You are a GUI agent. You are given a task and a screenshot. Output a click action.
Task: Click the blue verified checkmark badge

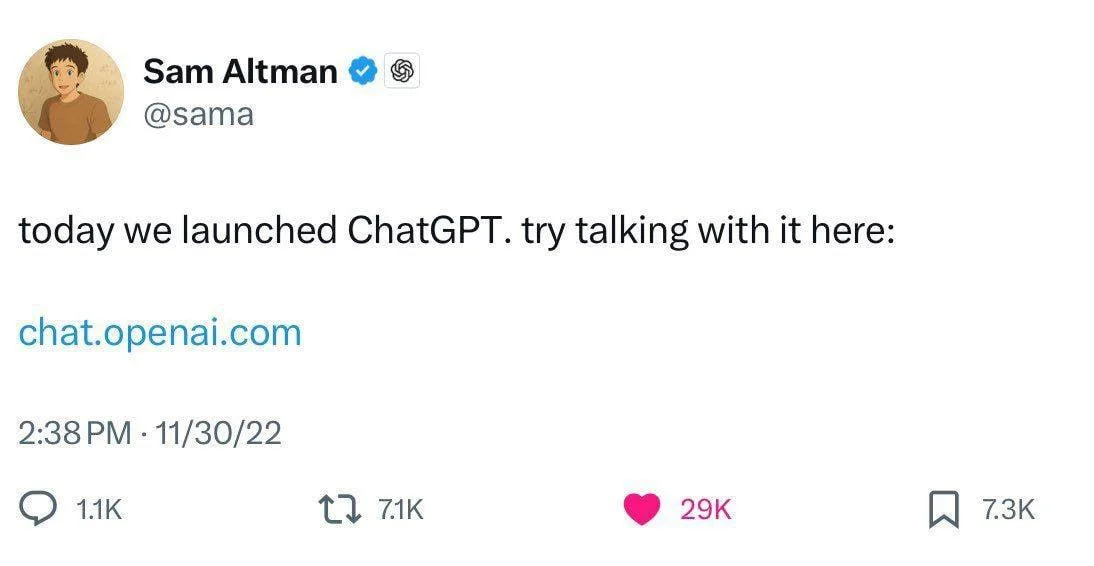pos(362,71)
